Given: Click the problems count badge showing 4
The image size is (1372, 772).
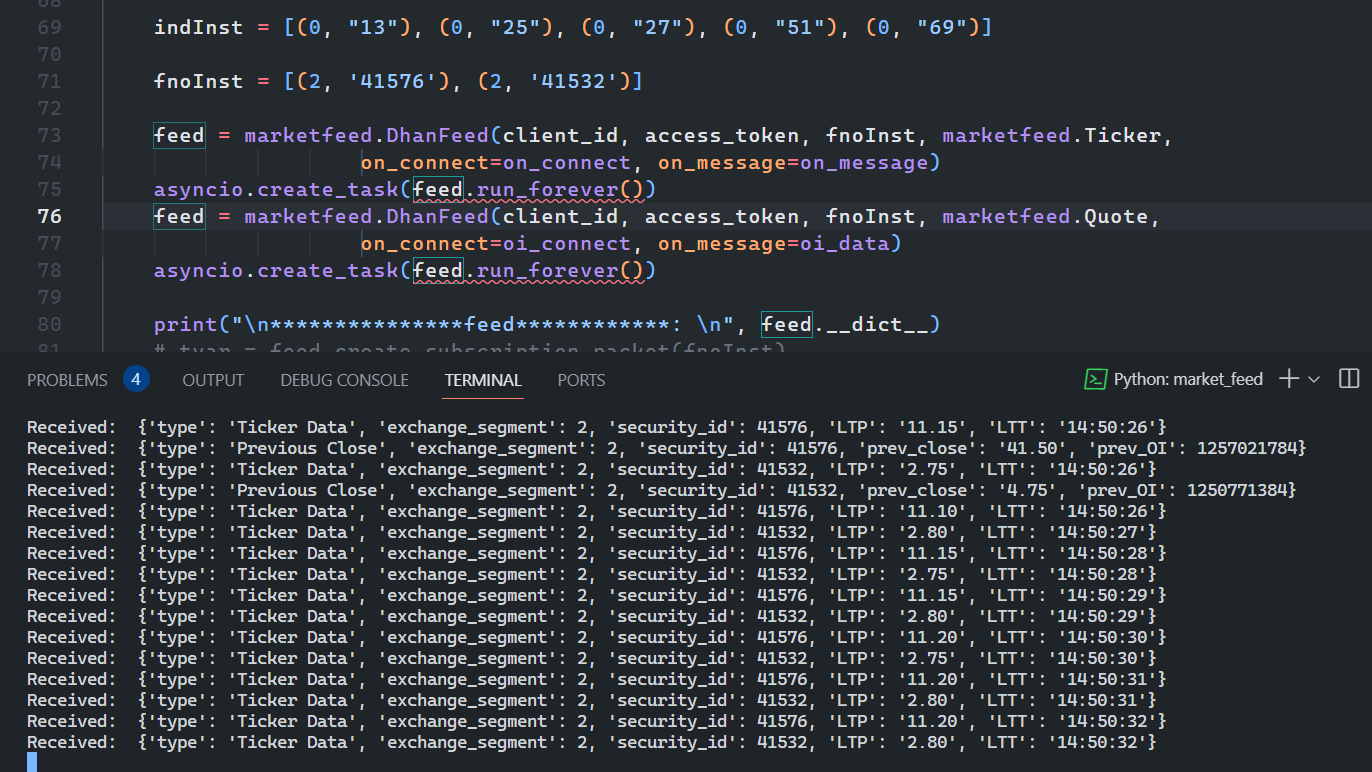Looking at the screenshot, I should [137, 379].
